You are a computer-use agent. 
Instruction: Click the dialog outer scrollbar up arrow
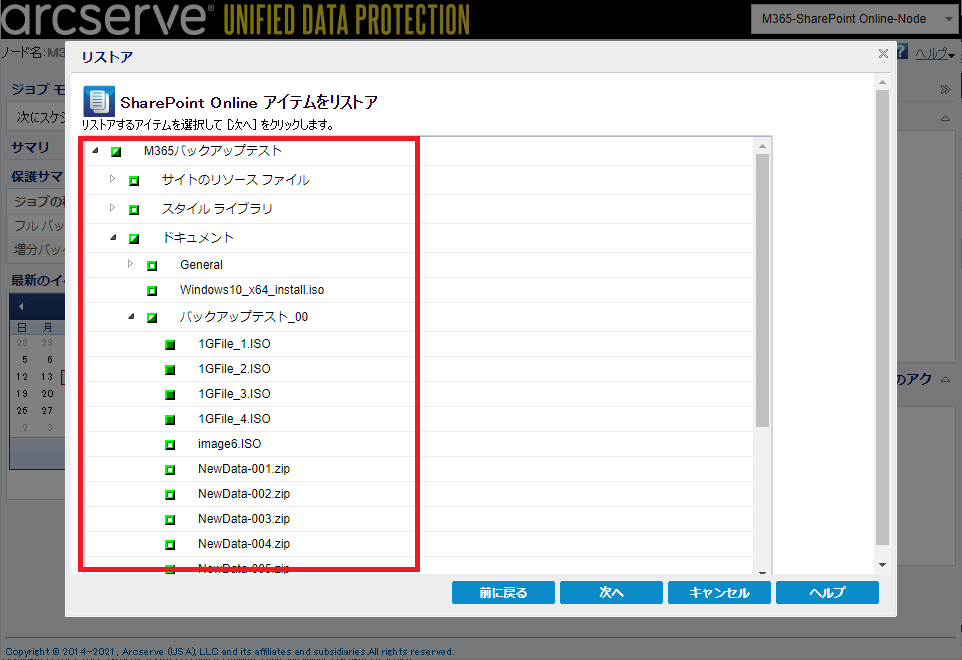882,82
